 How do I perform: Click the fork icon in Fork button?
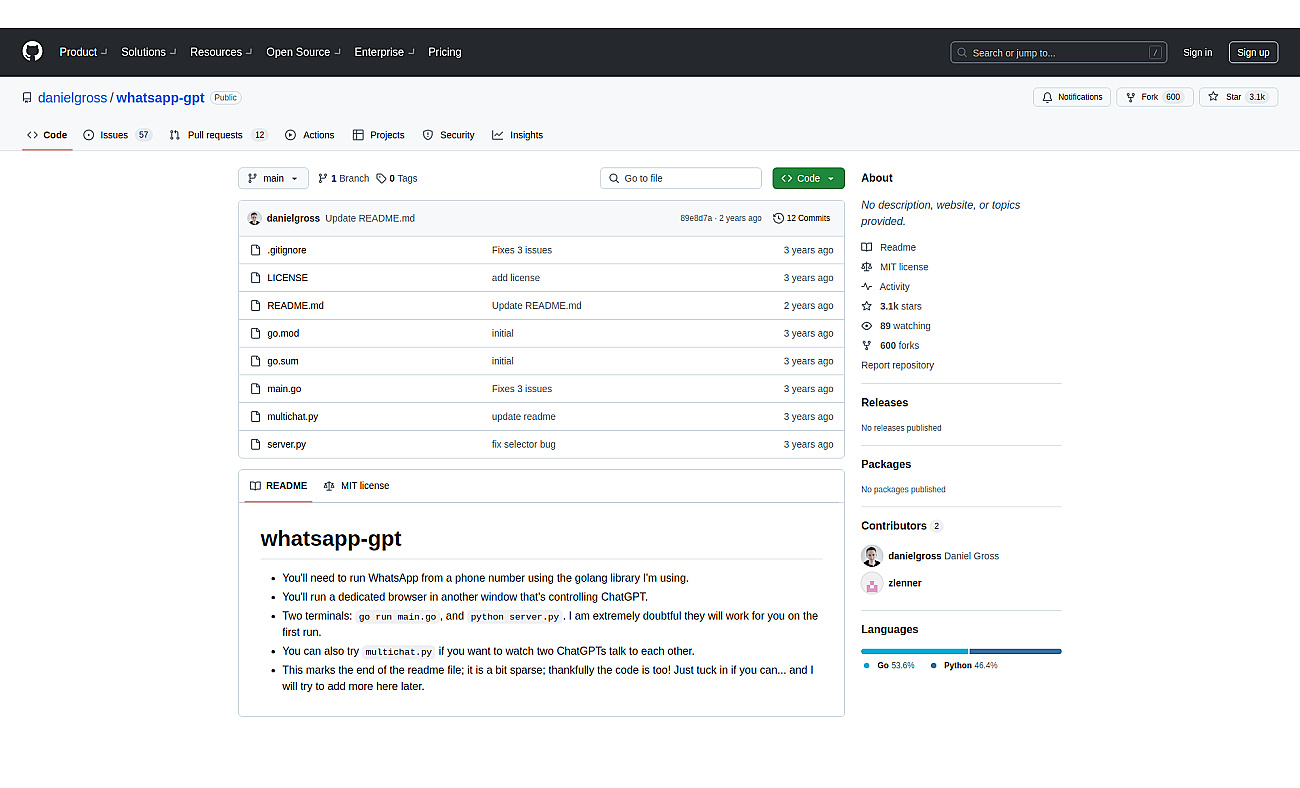(x=1130, y=97)
